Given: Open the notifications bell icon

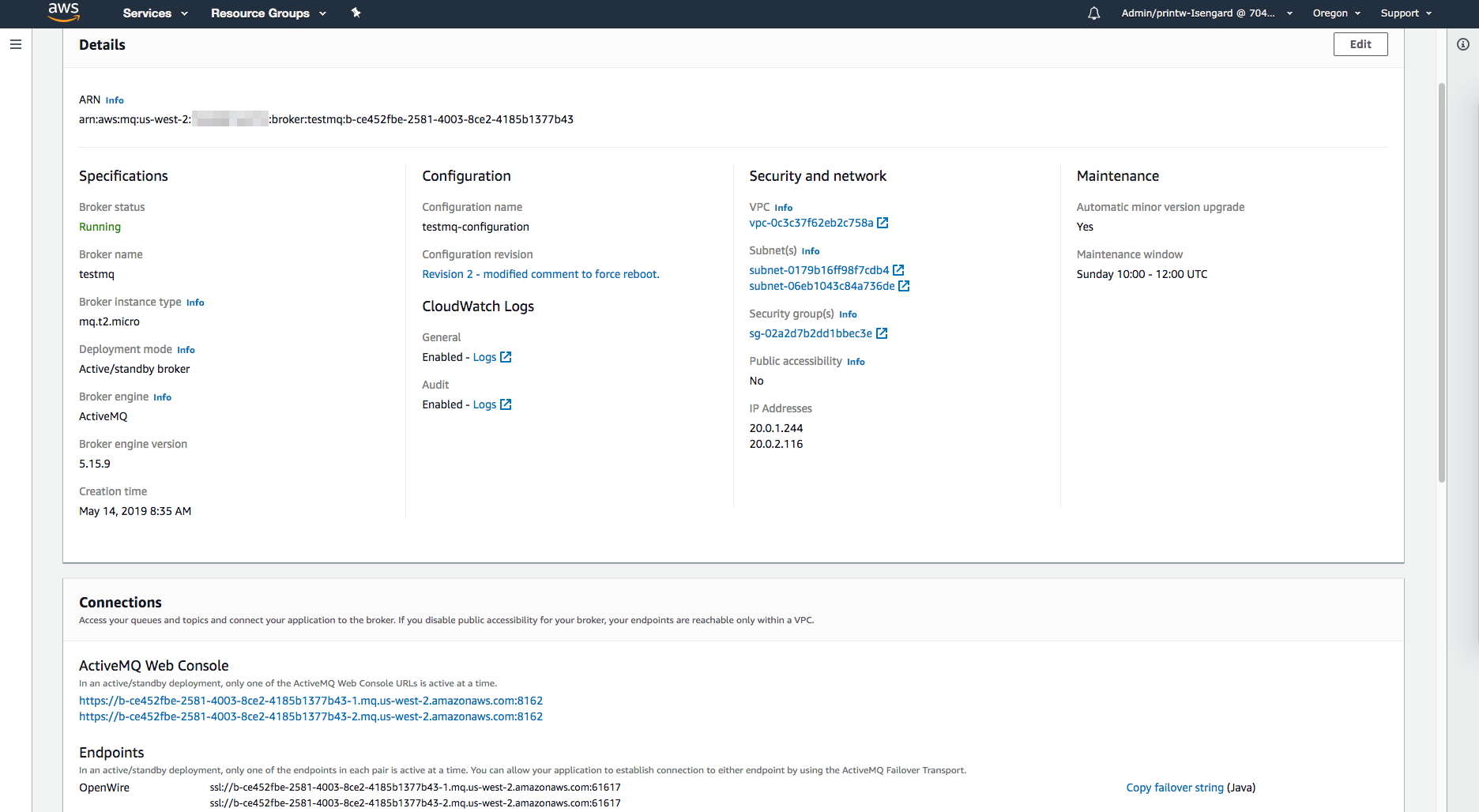Looking at the screenshot, I should [x=1094, y=13].
